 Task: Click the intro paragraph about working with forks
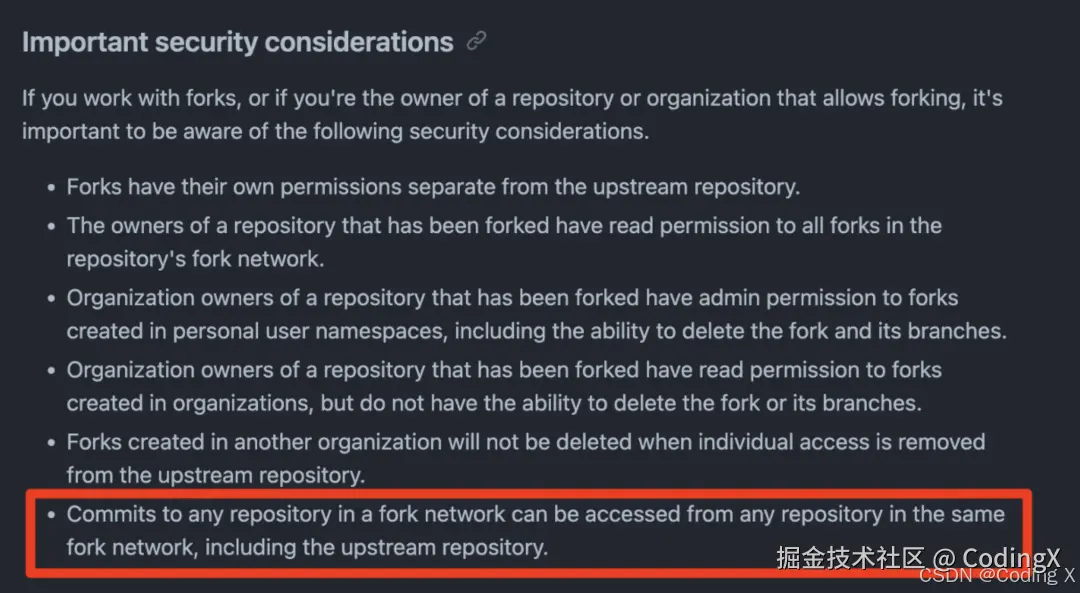(x=512, y=99)
